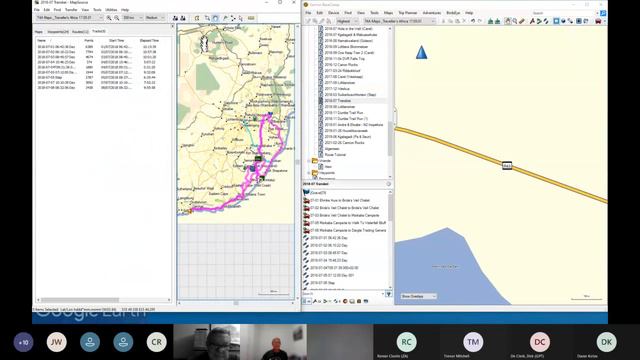The width and height of the screenshot is (640, 360).
Task: Zoom out using MapSource toolbar magnifier minus
Action: tap(116, 18)
